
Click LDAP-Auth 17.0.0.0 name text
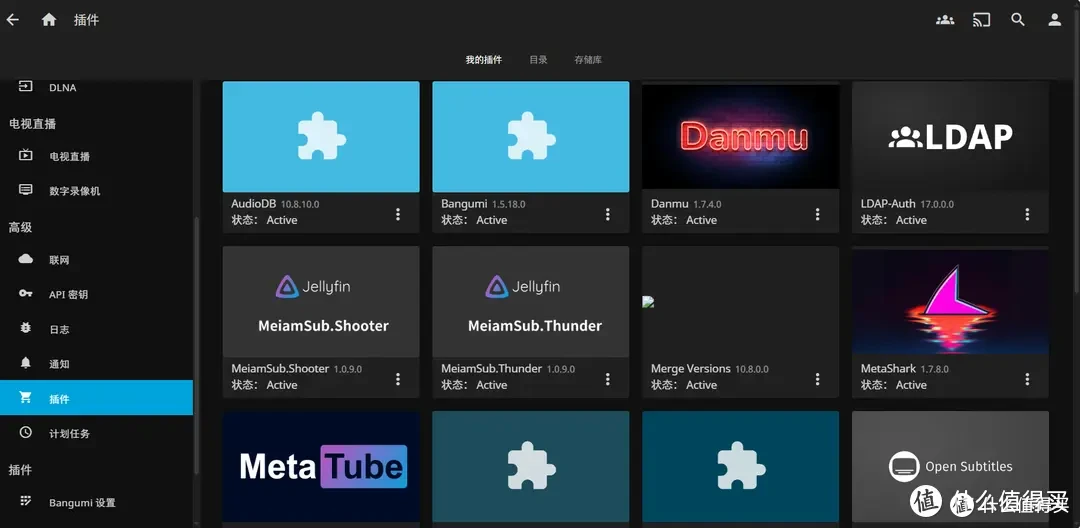pyautogui.click(x=907, y=204)
